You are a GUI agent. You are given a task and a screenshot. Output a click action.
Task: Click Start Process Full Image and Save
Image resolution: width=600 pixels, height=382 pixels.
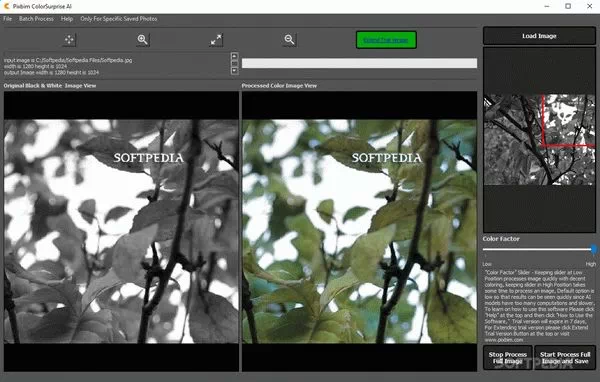click(x=565, y=358)
